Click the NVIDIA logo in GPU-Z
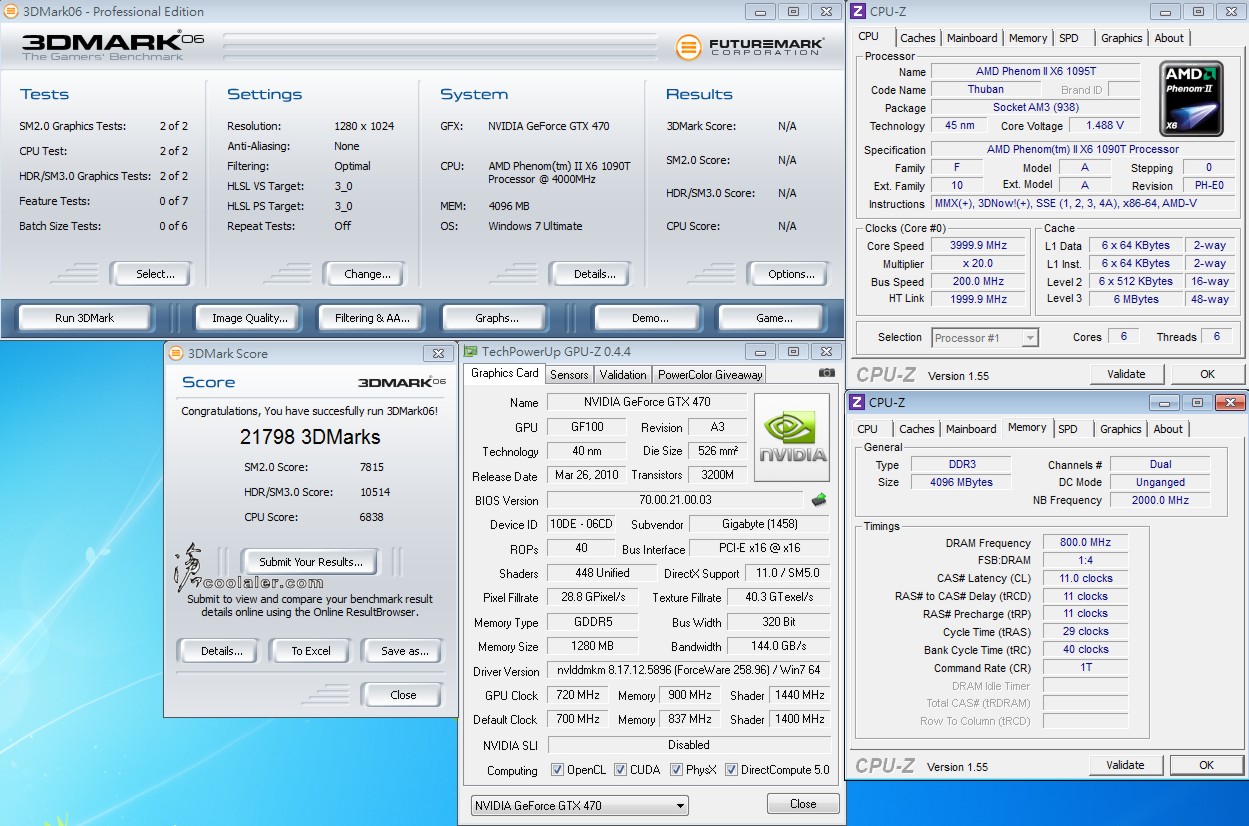Image resolution: width=1249 pixels, height=826 pixels. click(x=791, y=437)
